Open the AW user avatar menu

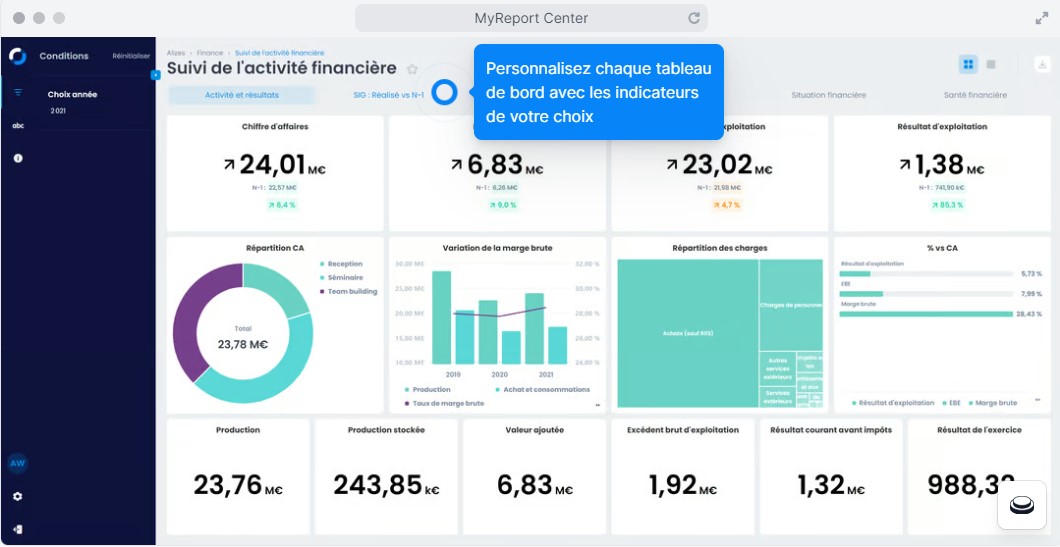[x=18, y=463]
